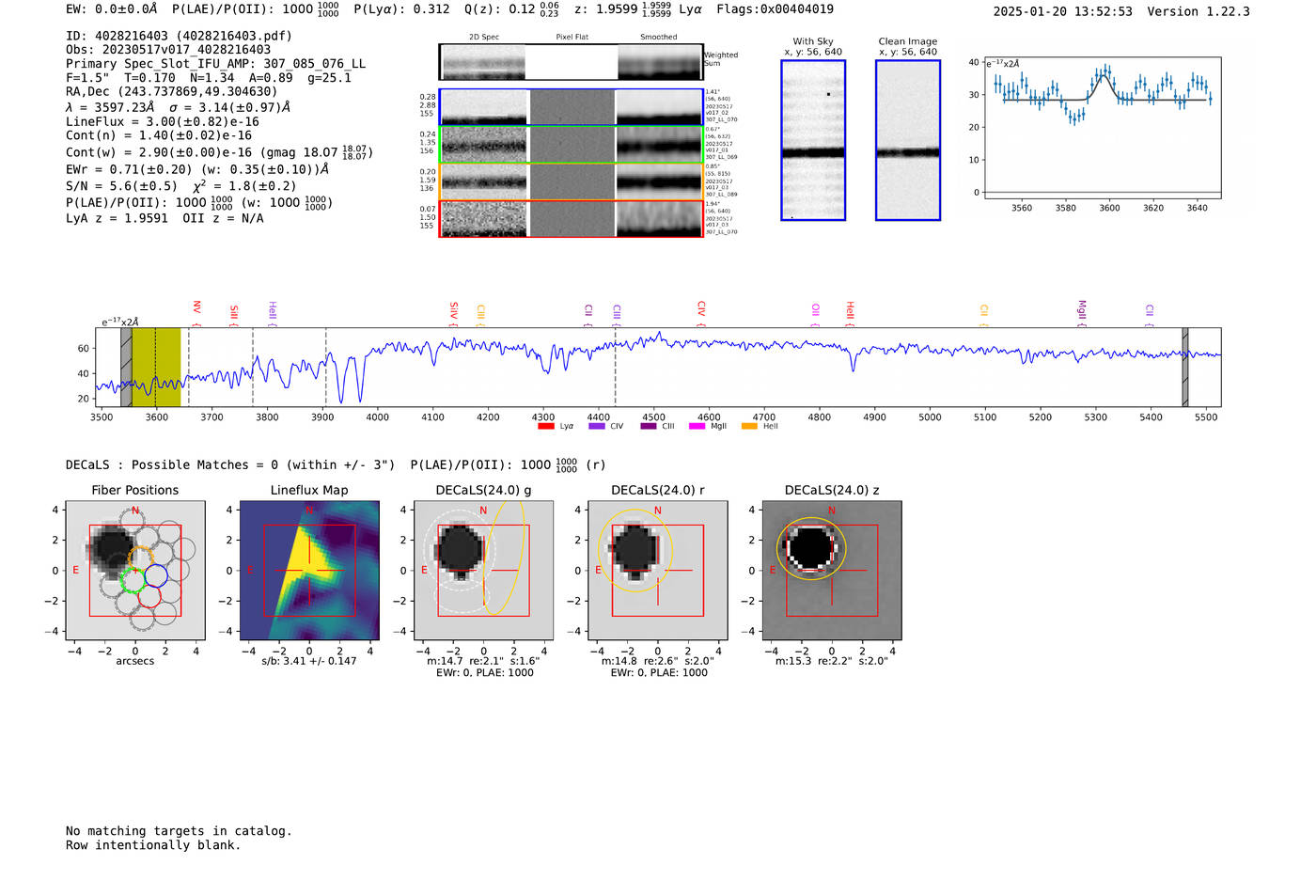Click the blue fiber circle in Fiber Positions

point(156,576)
